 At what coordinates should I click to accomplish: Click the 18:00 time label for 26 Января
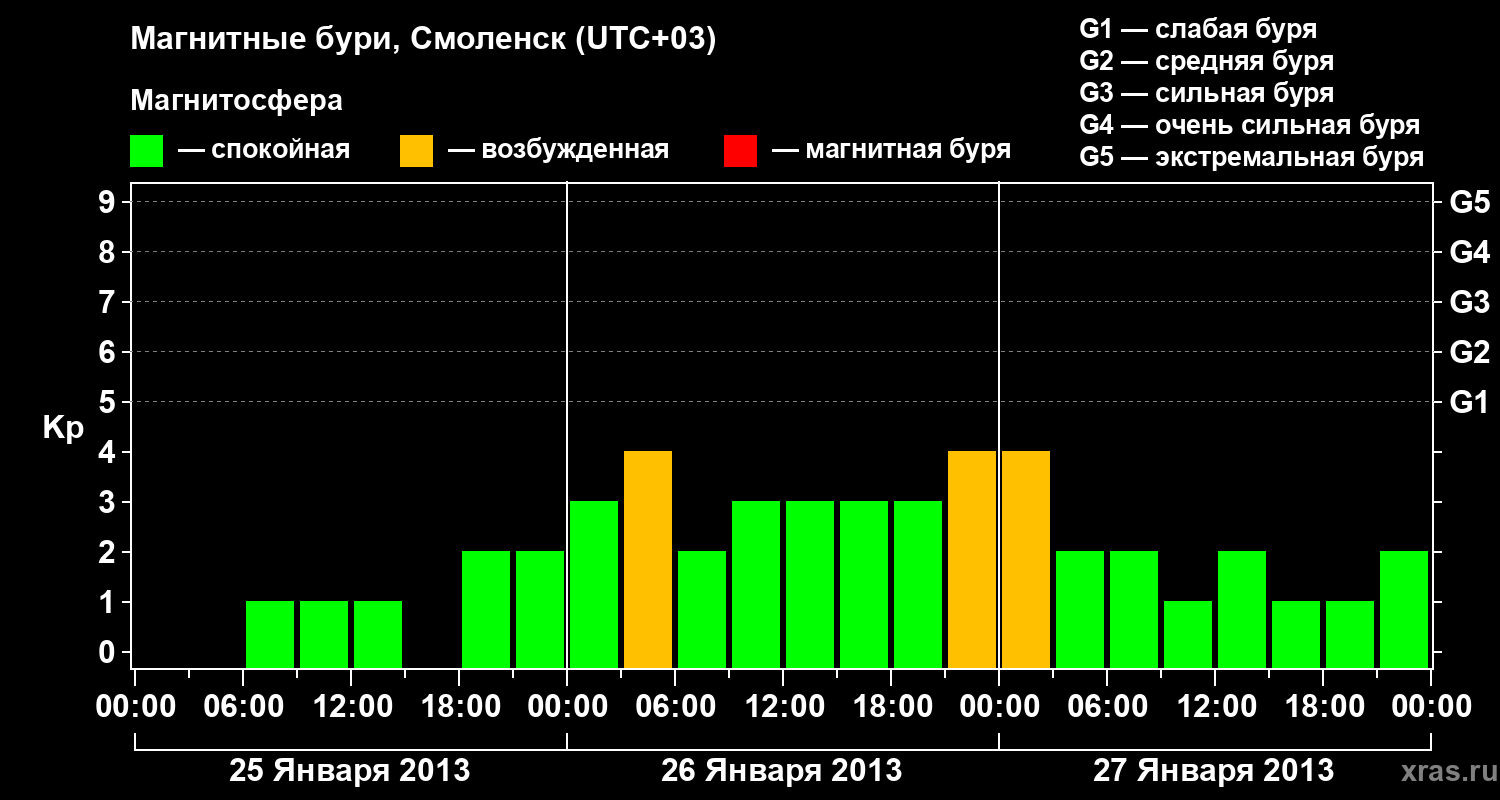click(x=892, y=707)
